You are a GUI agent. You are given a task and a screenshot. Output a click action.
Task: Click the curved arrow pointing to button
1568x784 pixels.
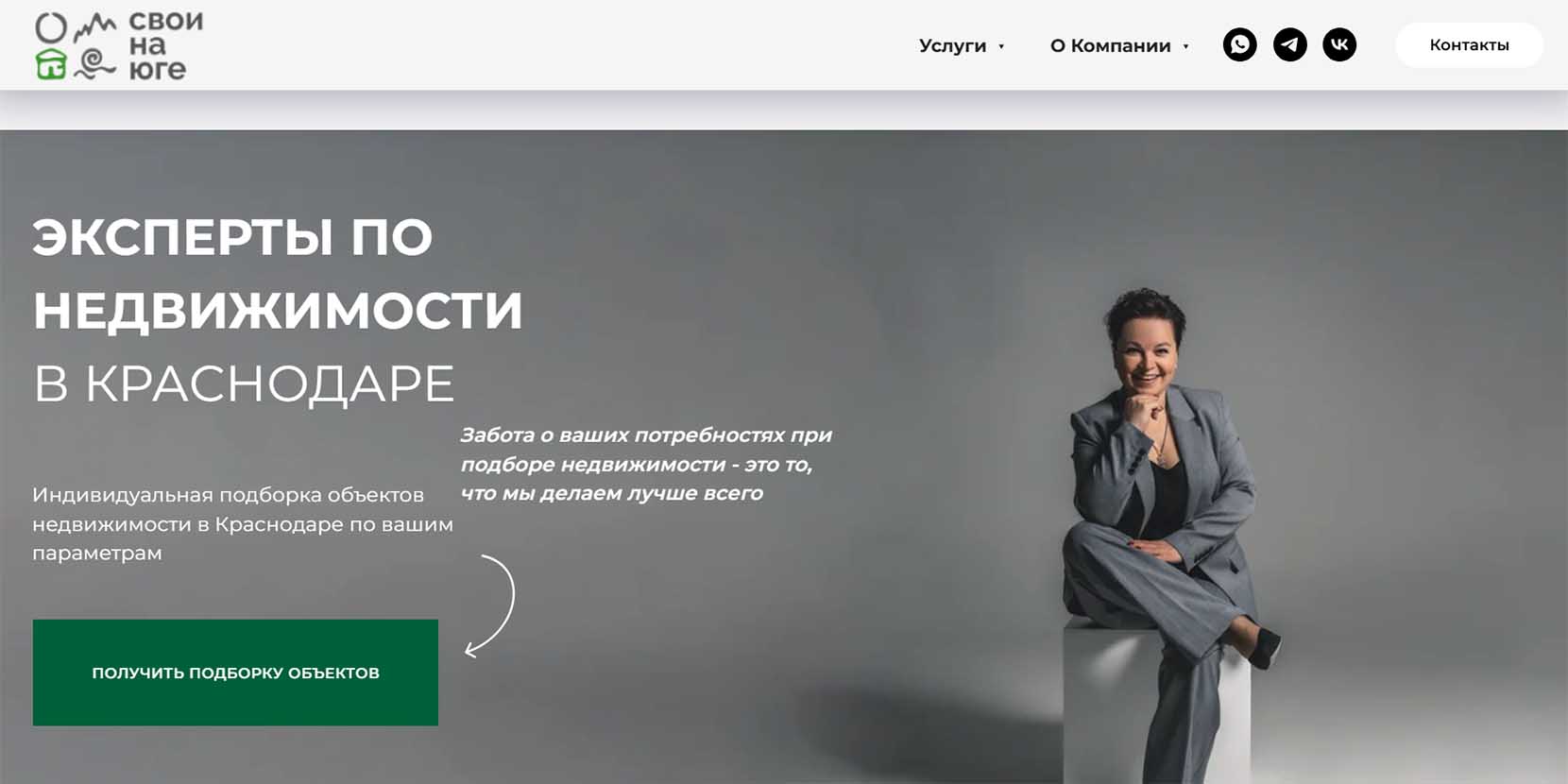pos(490,605)
